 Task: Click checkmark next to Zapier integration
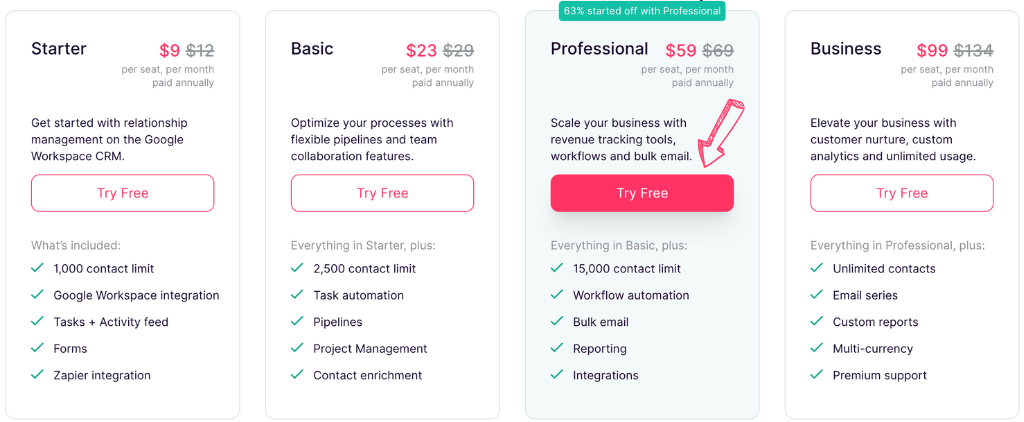click(37, 374)
